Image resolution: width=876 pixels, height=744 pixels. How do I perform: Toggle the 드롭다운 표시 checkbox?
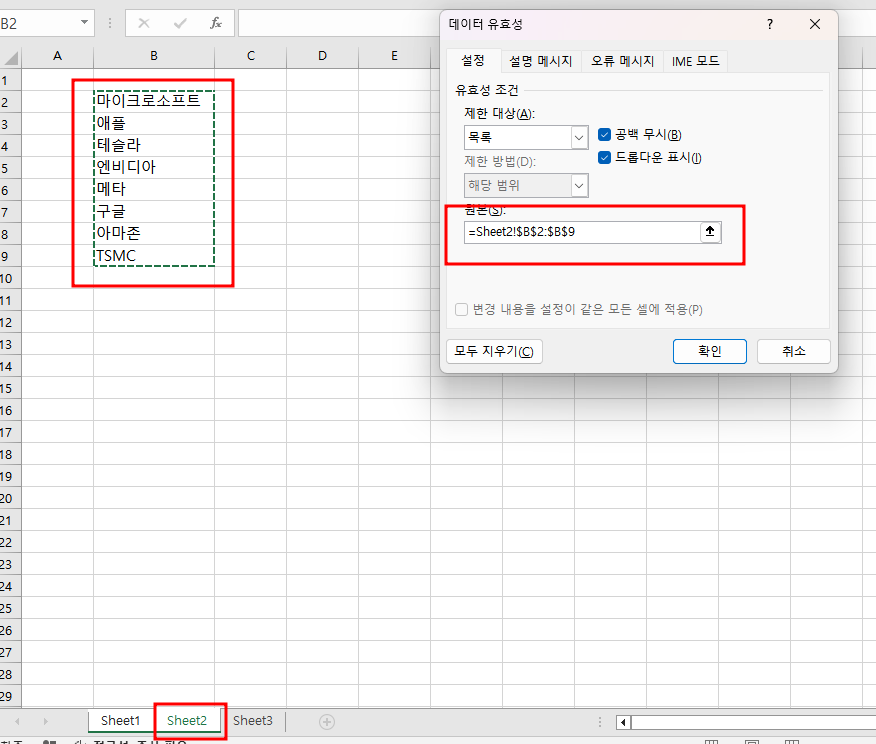click(x=604, y=158)
